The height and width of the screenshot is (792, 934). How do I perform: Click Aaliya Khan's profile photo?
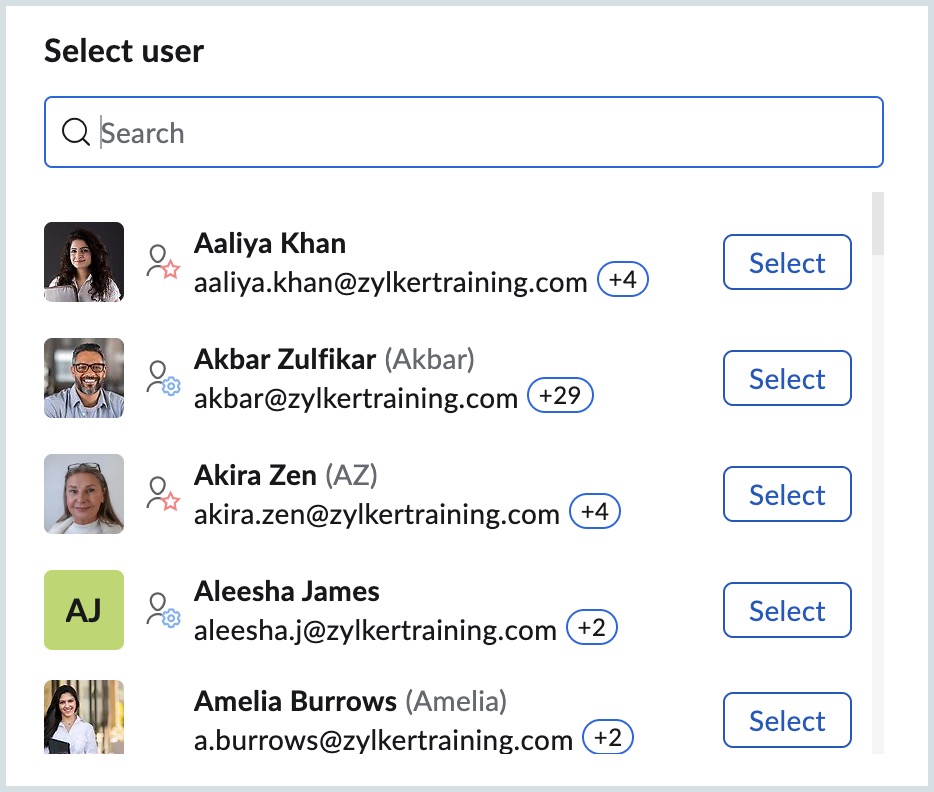(84, 262)
